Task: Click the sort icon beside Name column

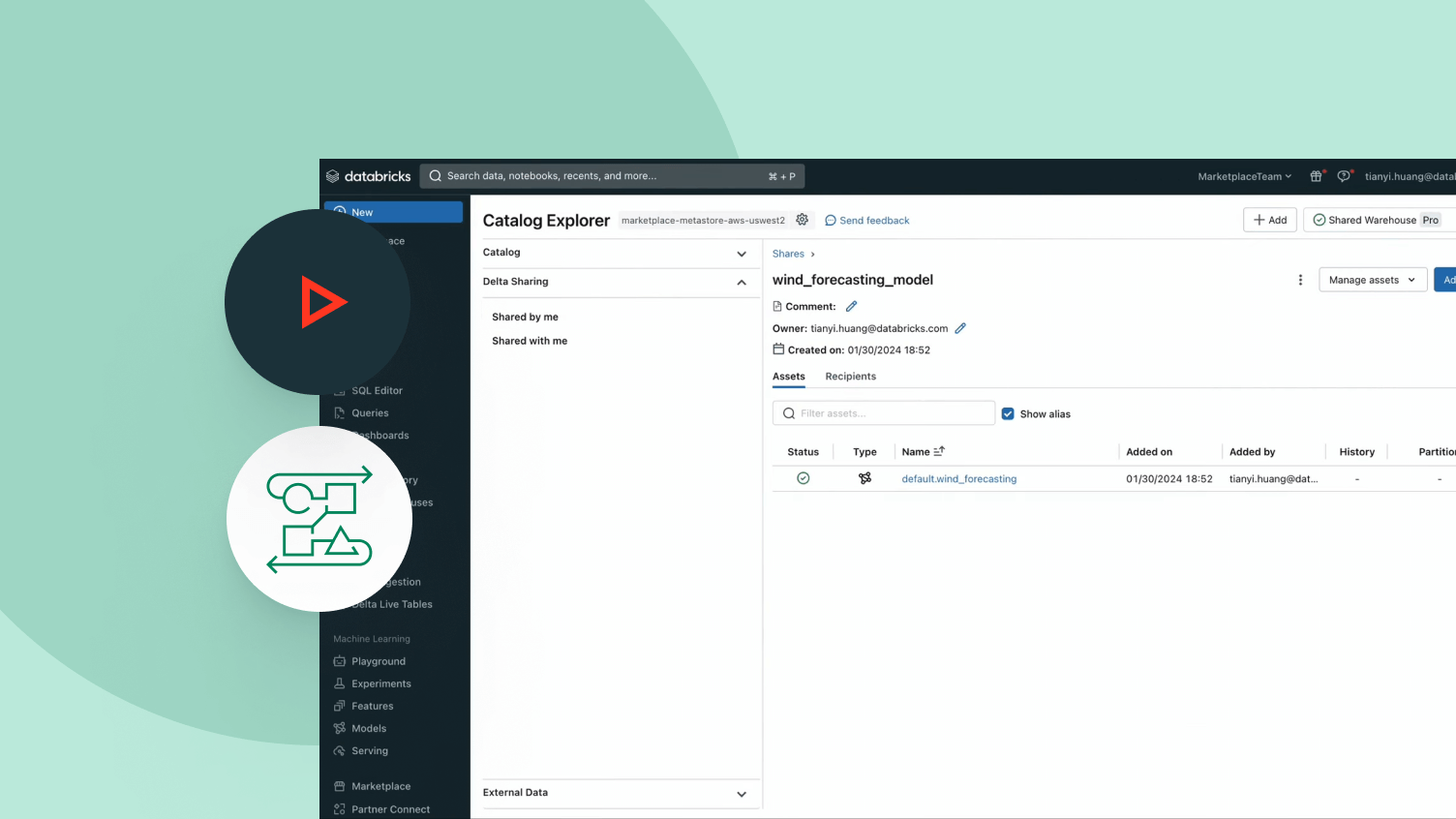Action: tap(939, 451)
